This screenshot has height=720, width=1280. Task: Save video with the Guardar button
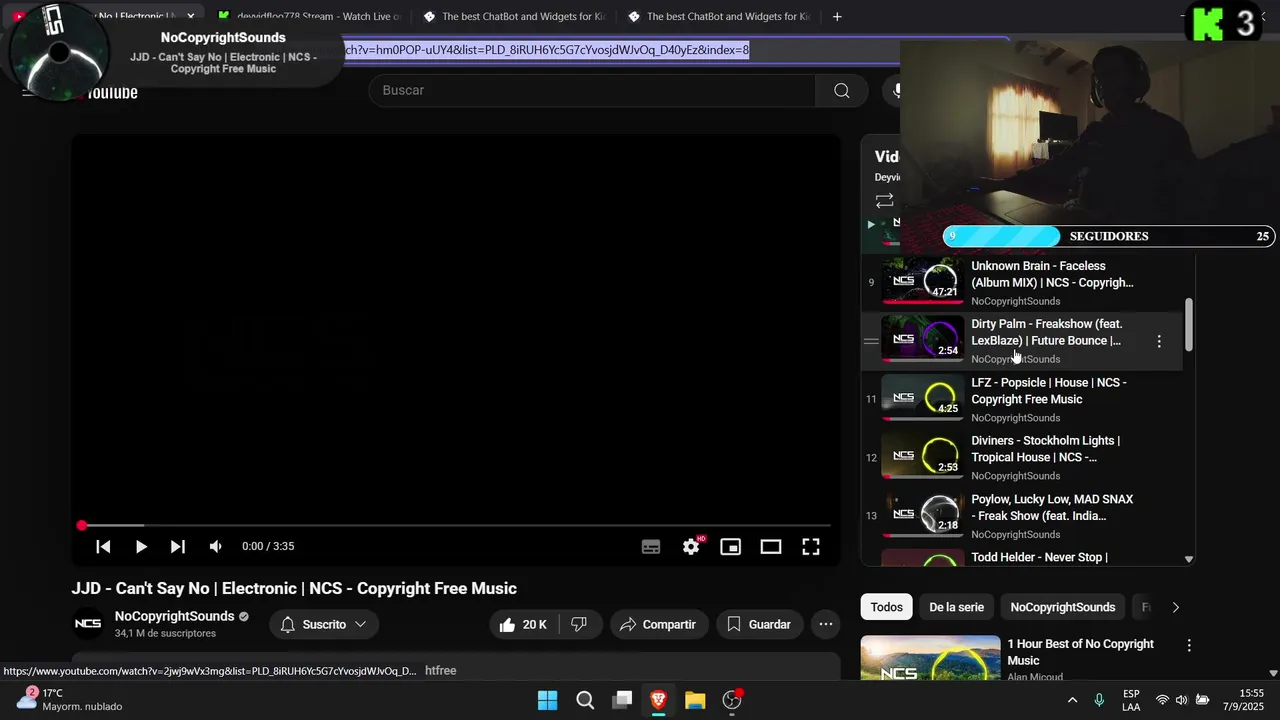coord(759,624)
